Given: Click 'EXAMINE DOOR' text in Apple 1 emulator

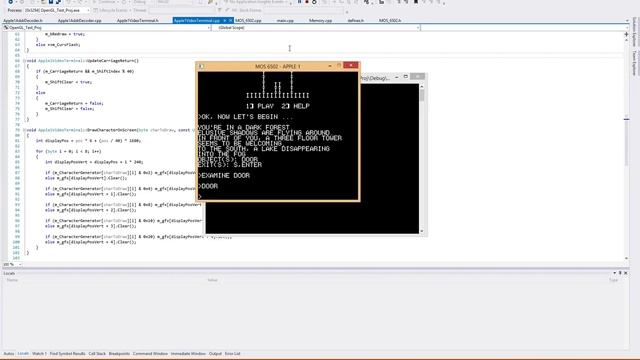Looking at the screenshot, I should [x=226, y=176].
